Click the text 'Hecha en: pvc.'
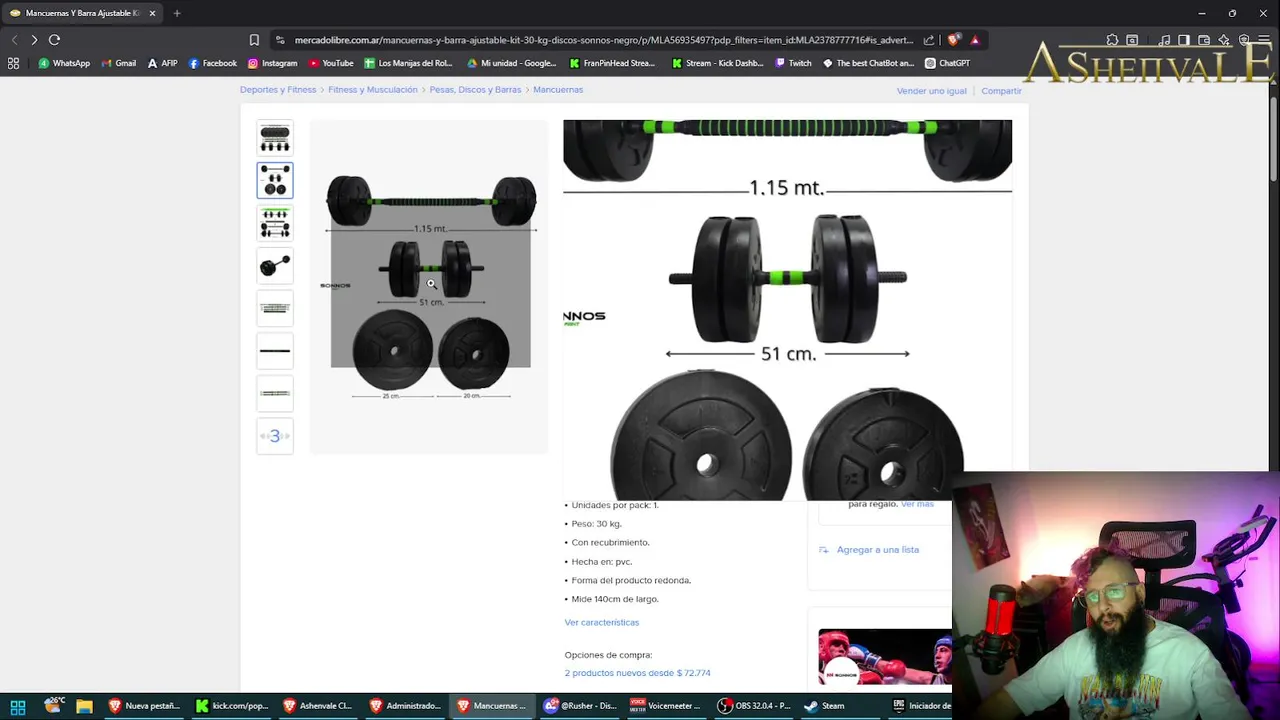 (x=602, y=562)
